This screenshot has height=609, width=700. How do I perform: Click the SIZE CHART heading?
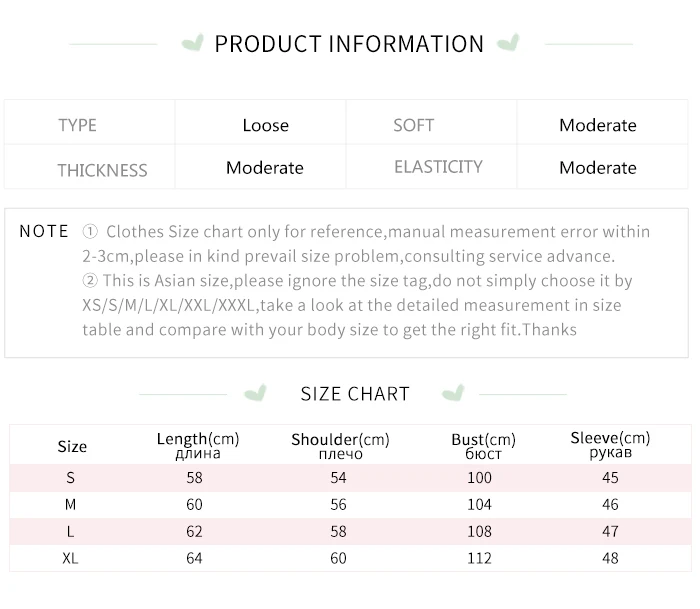(355, 394)
